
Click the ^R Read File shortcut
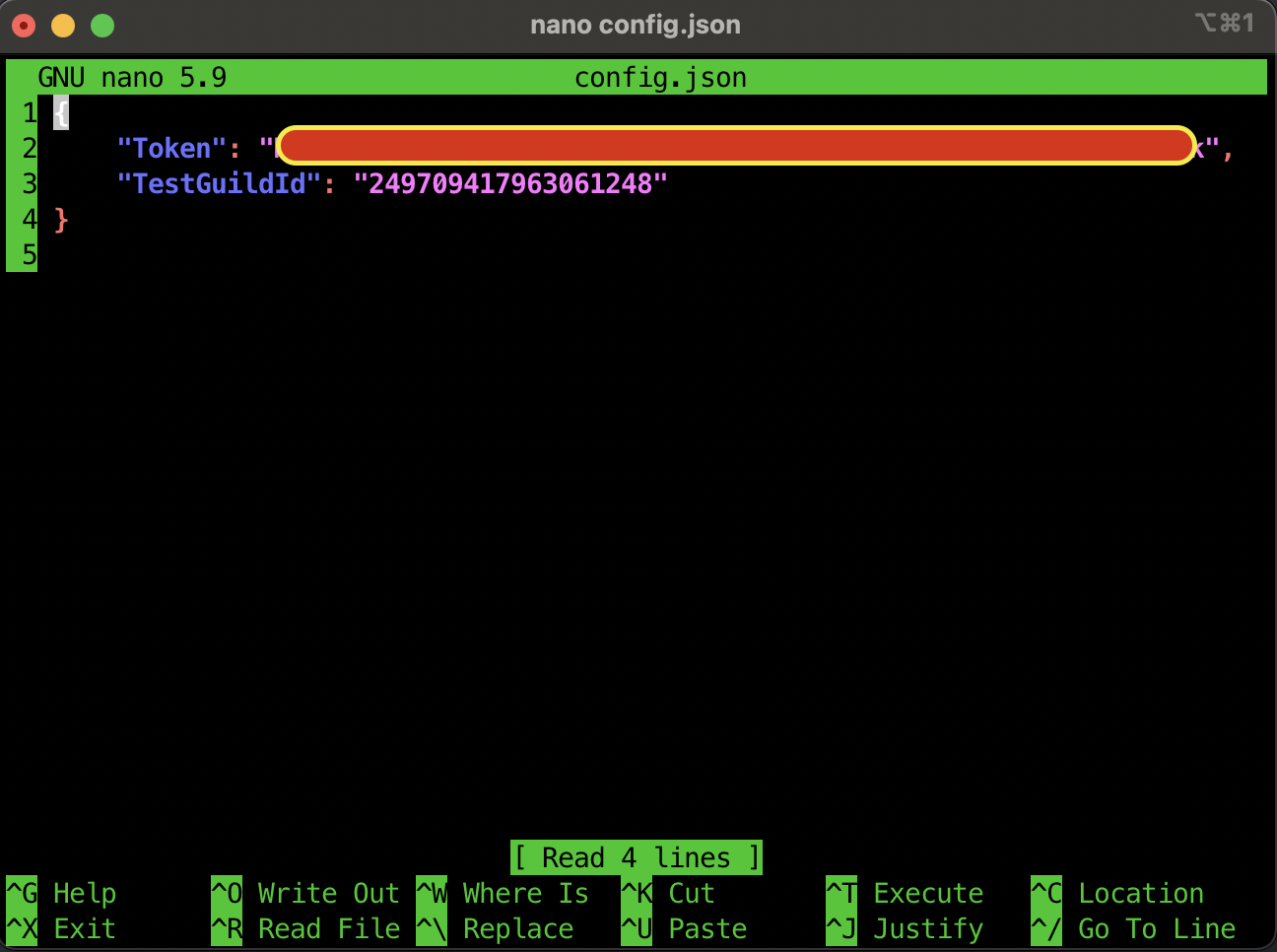(305, 928)
